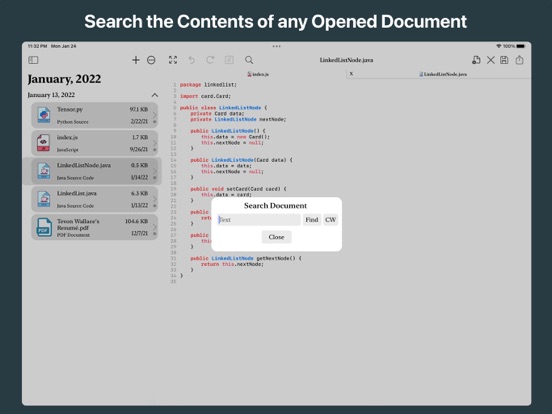Click the Close button in the Search Document dialog
Viewport: 552px width, 414px height.
(x=276, y=237)
